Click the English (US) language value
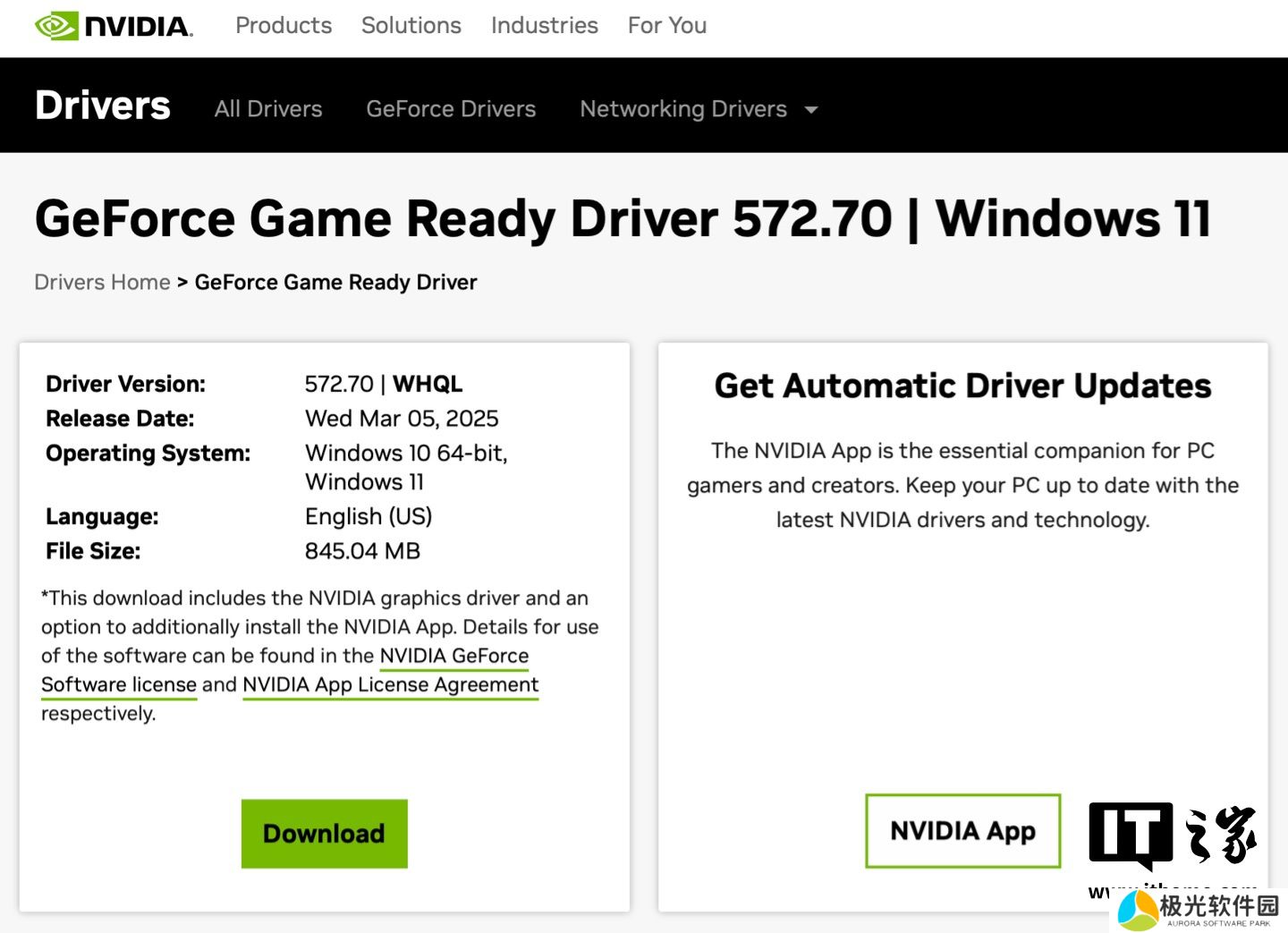Image resolution: width=1288 pixels, height=933 pixels. click(369, 517)
